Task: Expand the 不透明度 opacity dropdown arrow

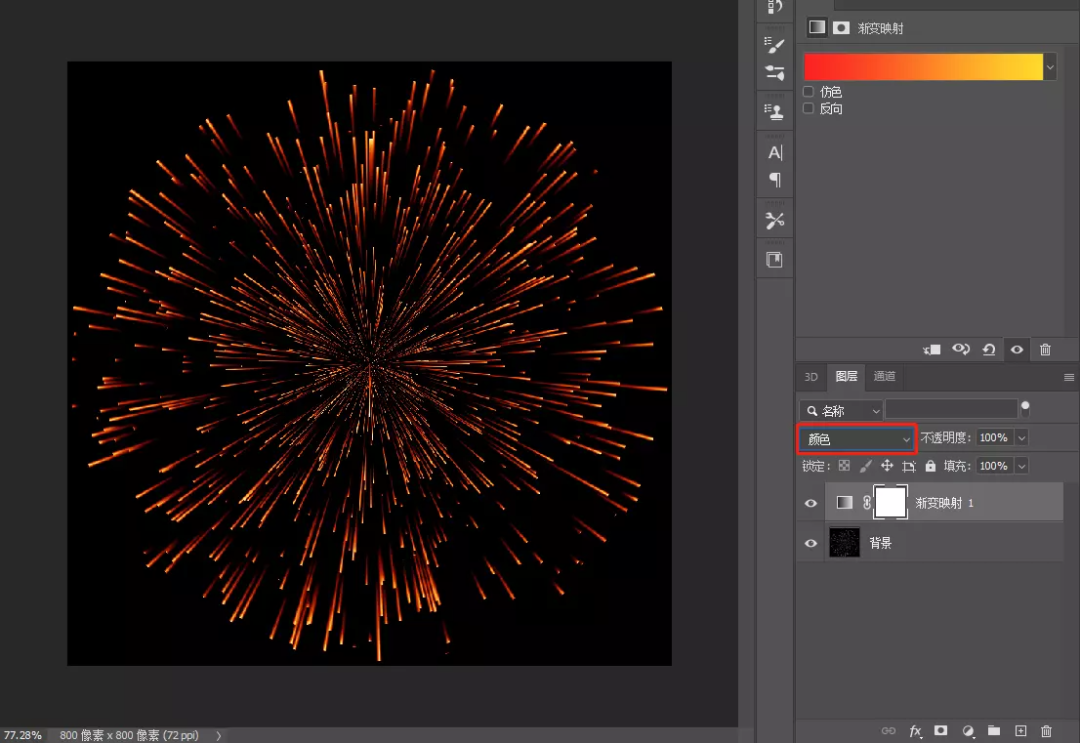Action: (x=1021, y=438)
